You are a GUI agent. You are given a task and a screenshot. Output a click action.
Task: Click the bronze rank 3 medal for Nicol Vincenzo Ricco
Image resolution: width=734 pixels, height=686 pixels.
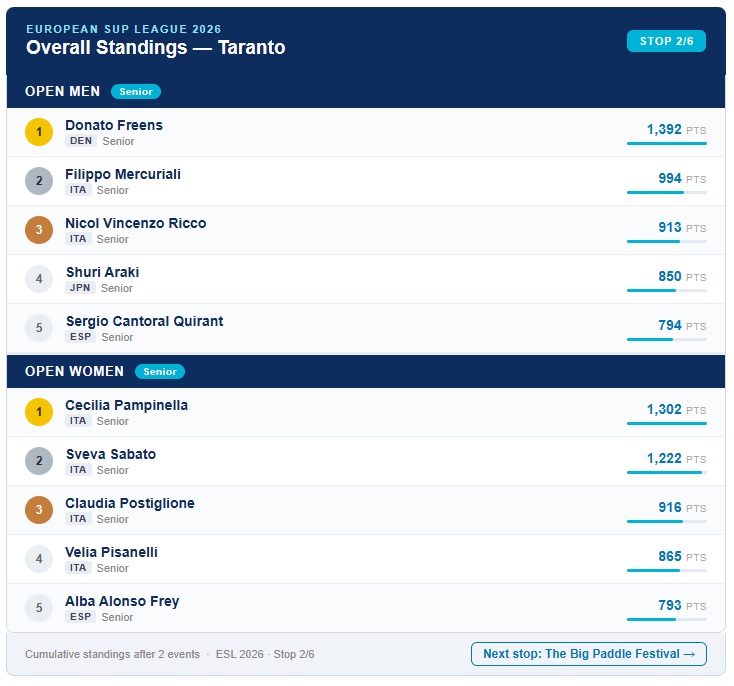pyautogui.click(x=39, y=230)
